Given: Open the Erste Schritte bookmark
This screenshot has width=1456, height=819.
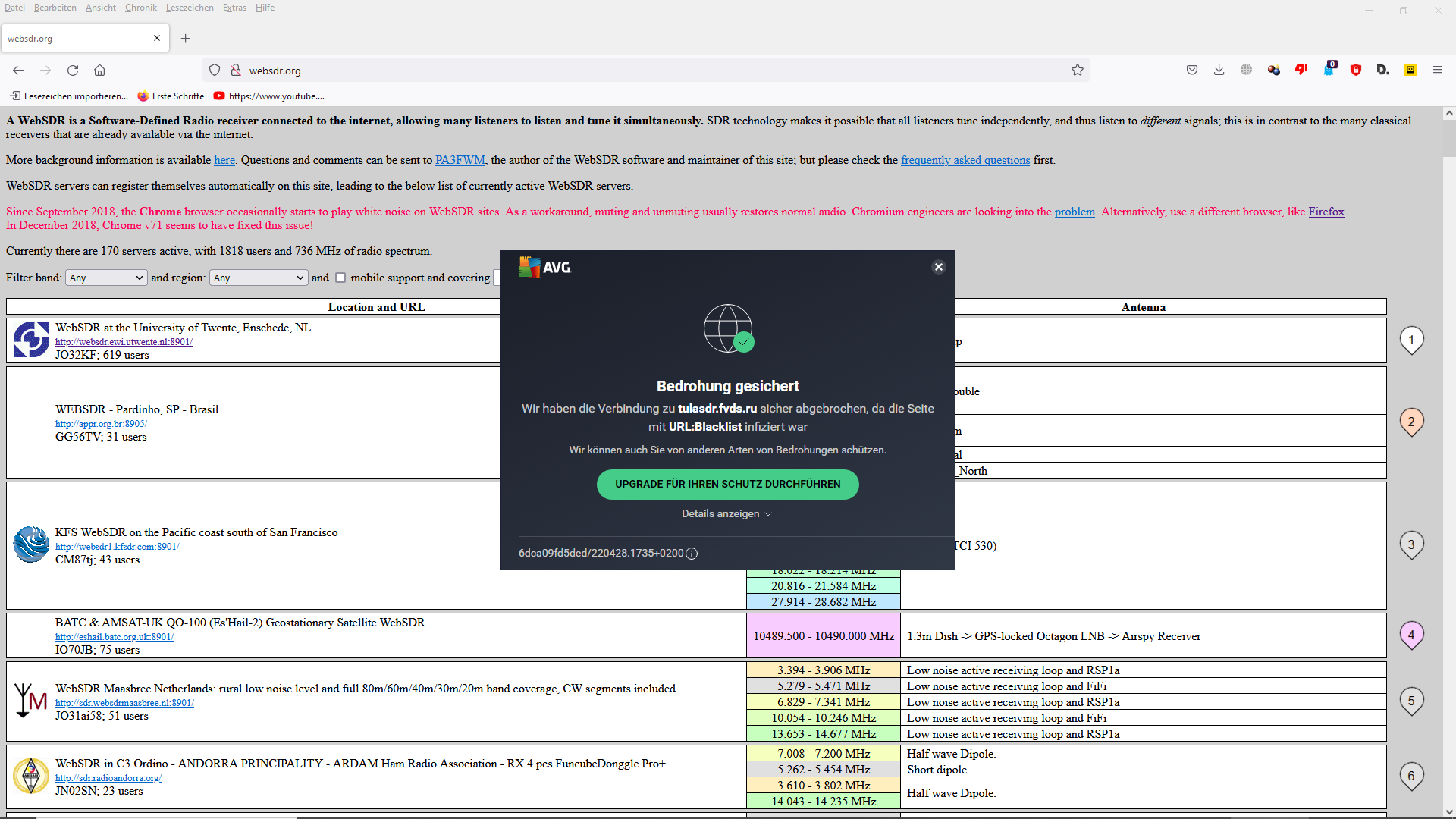Looking at the screenshot, I should coord(171,96).
